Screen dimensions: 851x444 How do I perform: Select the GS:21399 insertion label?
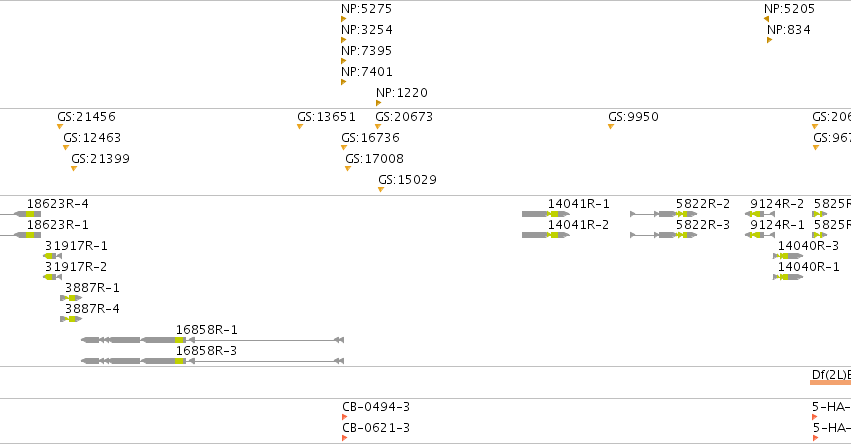click(100, 159)
